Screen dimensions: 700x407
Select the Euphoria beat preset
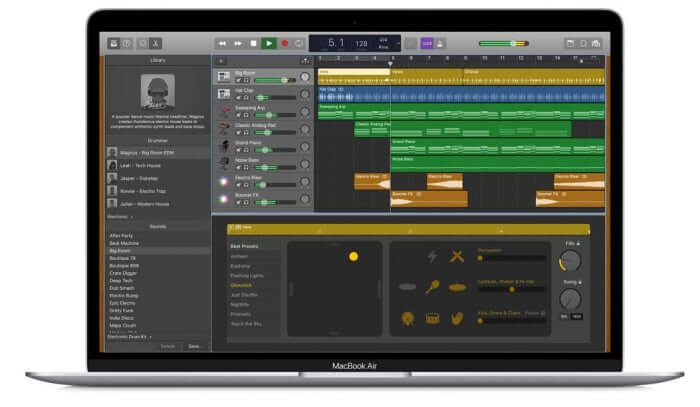tap(240, 266)
